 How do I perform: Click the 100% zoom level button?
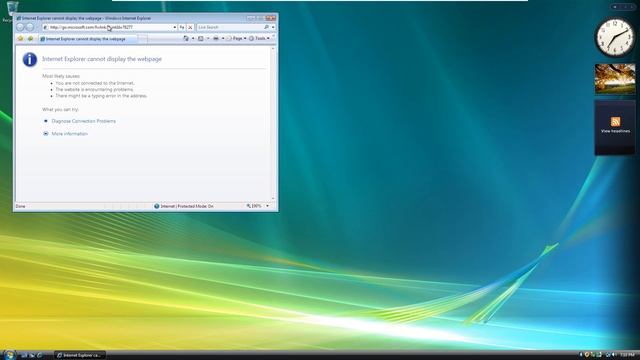click(x=254, y=206)
